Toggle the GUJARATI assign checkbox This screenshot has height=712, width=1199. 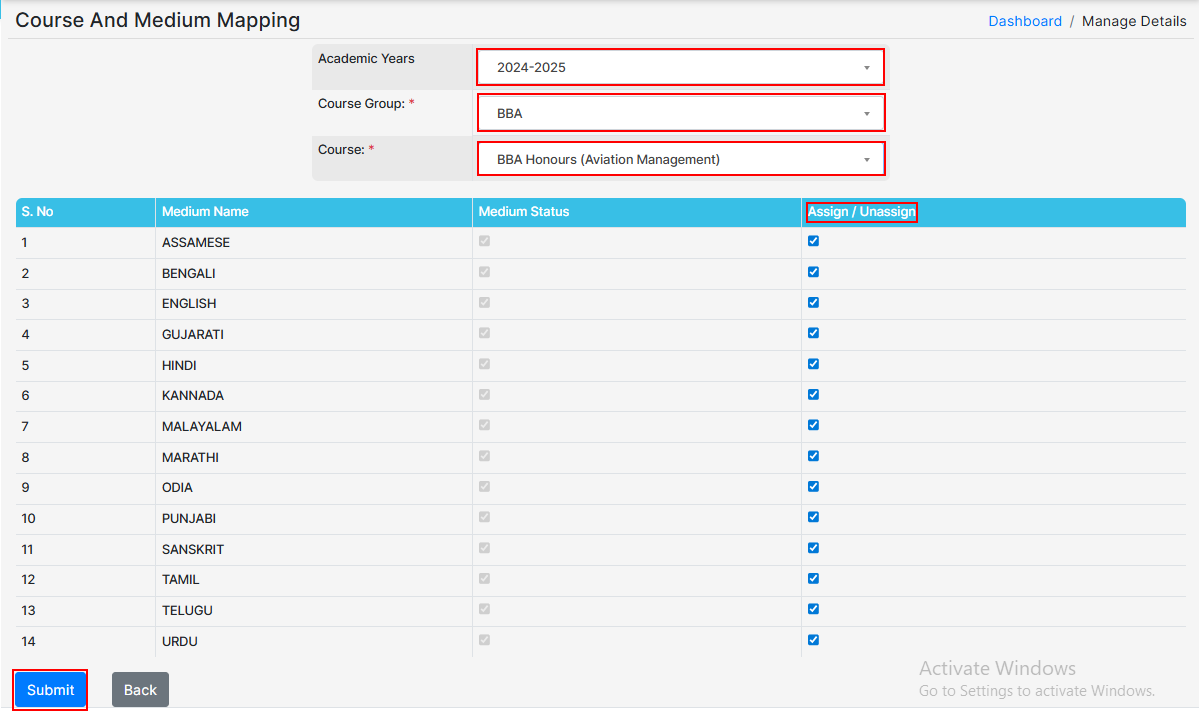pos(813,333)
